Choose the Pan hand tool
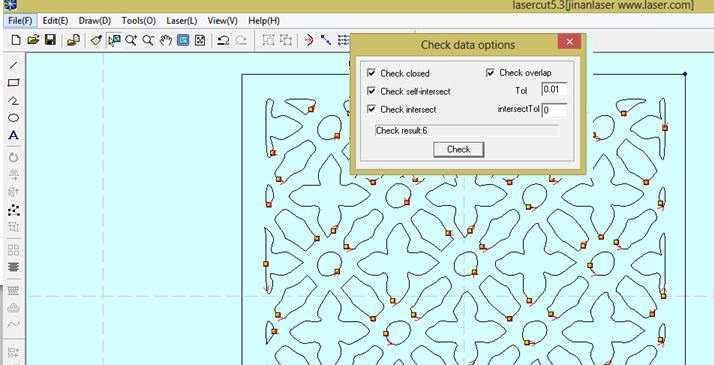This screenshot has height=365, width=714. coord(165,41)
